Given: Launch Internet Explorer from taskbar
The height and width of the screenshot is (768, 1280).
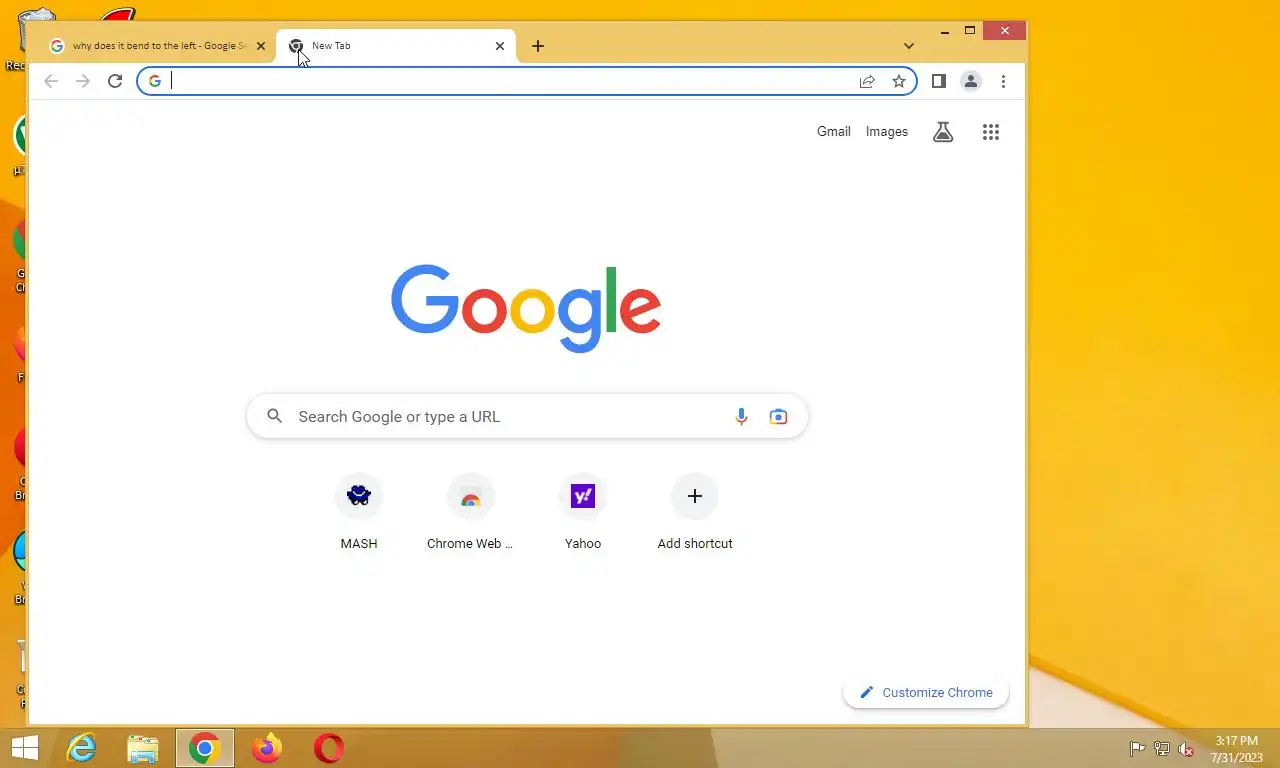Looking at the screenshot, I should click(81, 748).
